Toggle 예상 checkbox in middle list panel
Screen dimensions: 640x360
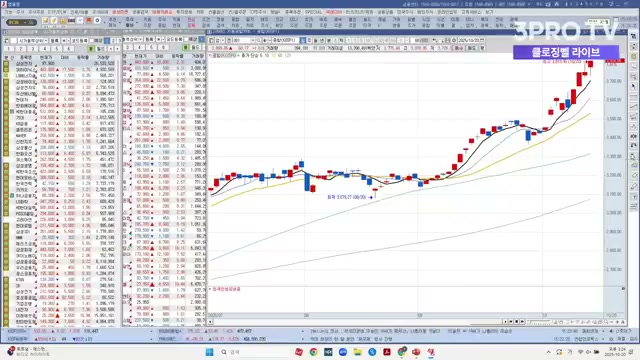pyautogui.click(x=186, y=40)
